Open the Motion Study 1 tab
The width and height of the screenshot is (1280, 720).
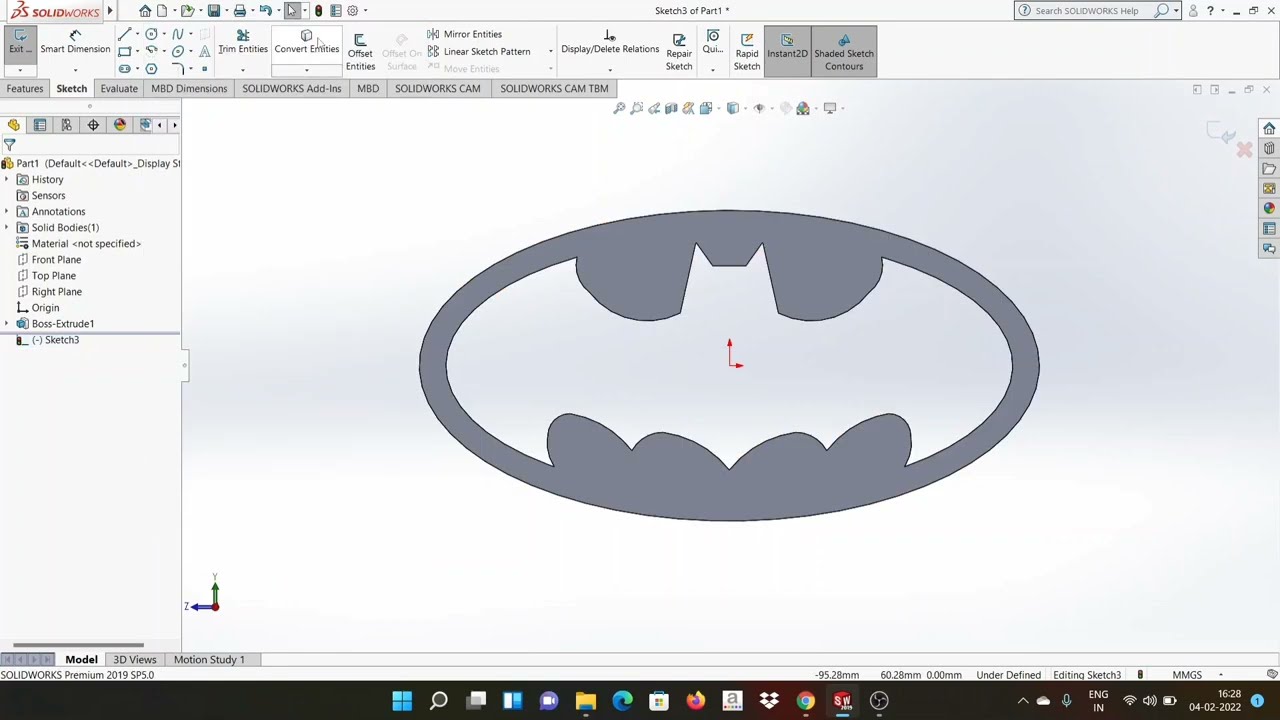(209, 660)
